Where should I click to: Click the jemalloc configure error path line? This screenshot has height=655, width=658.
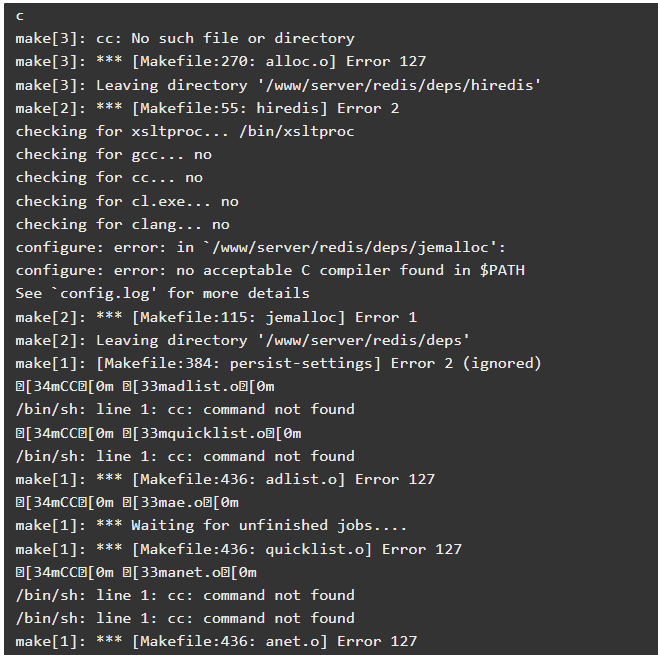261,247
